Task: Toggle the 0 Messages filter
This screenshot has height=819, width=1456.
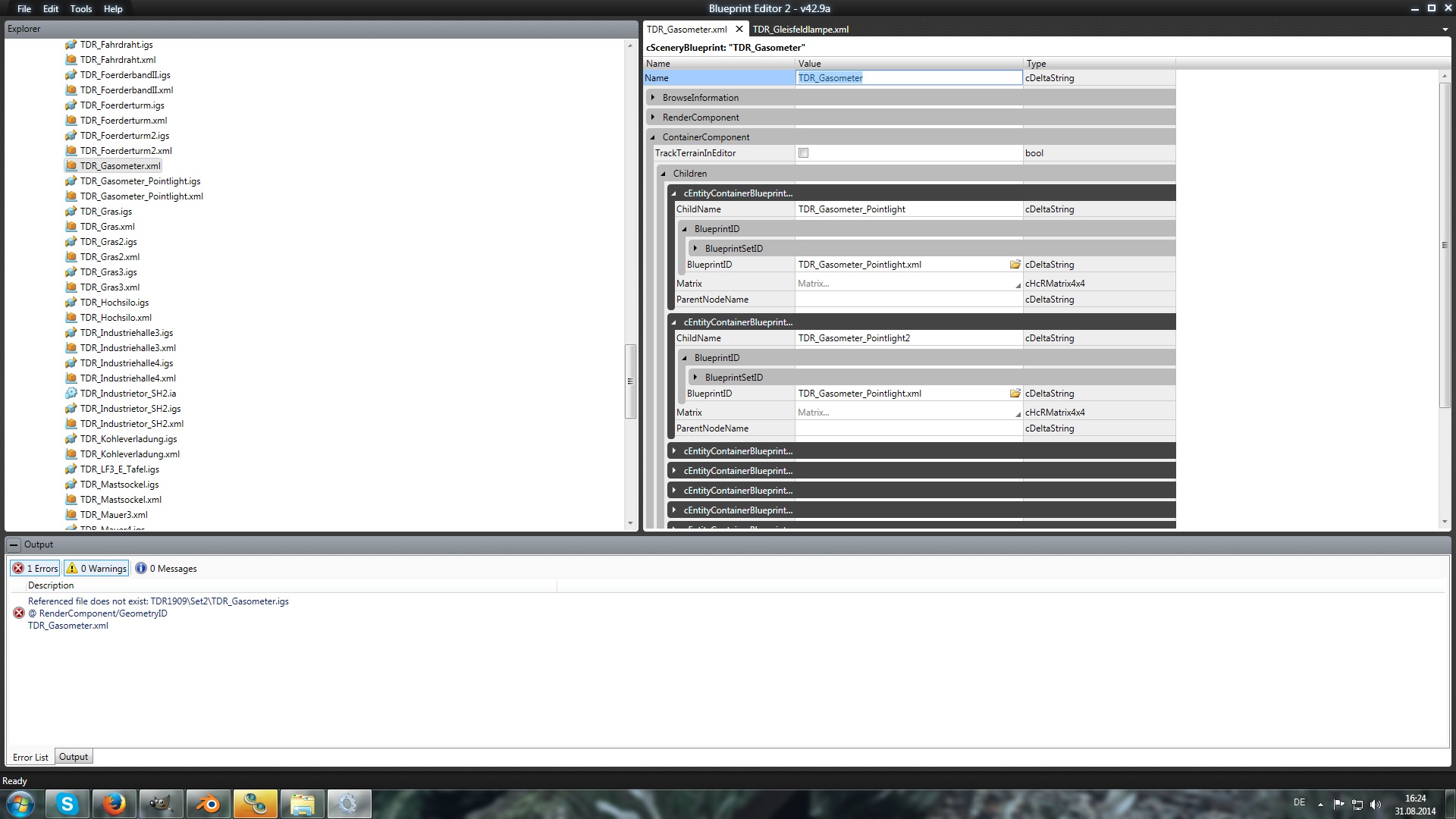Action: (166, 568)
